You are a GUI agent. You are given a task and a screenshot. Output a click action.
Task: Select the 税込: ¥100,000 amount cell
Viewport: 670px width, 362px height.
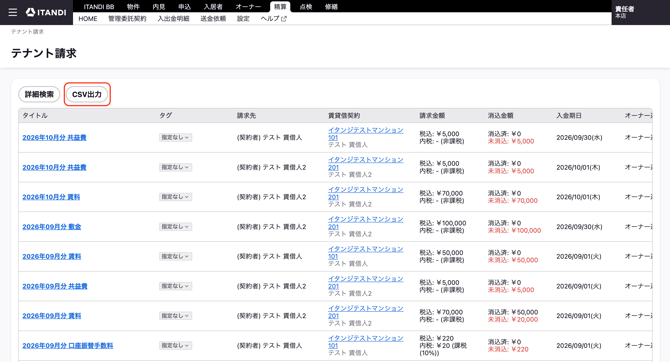coord(443,223)
